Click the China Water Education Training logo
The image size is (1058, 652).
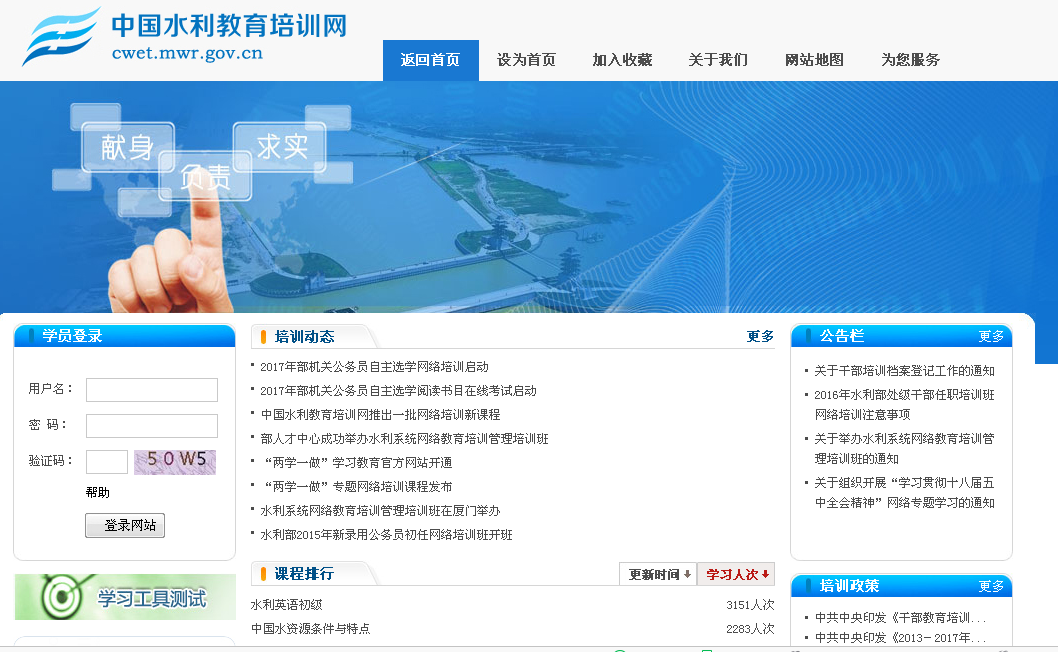click(x=185, y=37)
